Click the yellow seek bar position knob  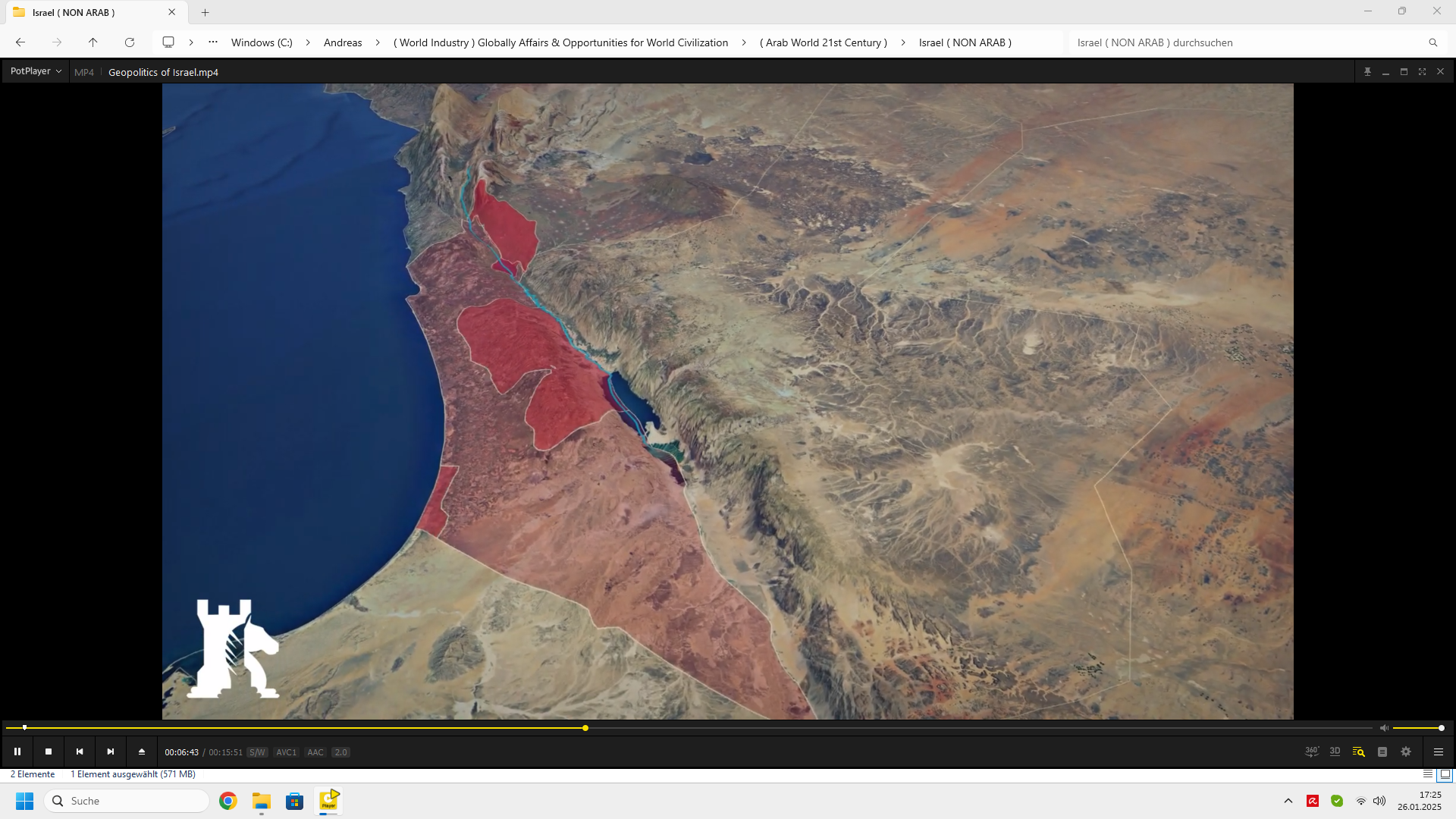click(585, 728)
